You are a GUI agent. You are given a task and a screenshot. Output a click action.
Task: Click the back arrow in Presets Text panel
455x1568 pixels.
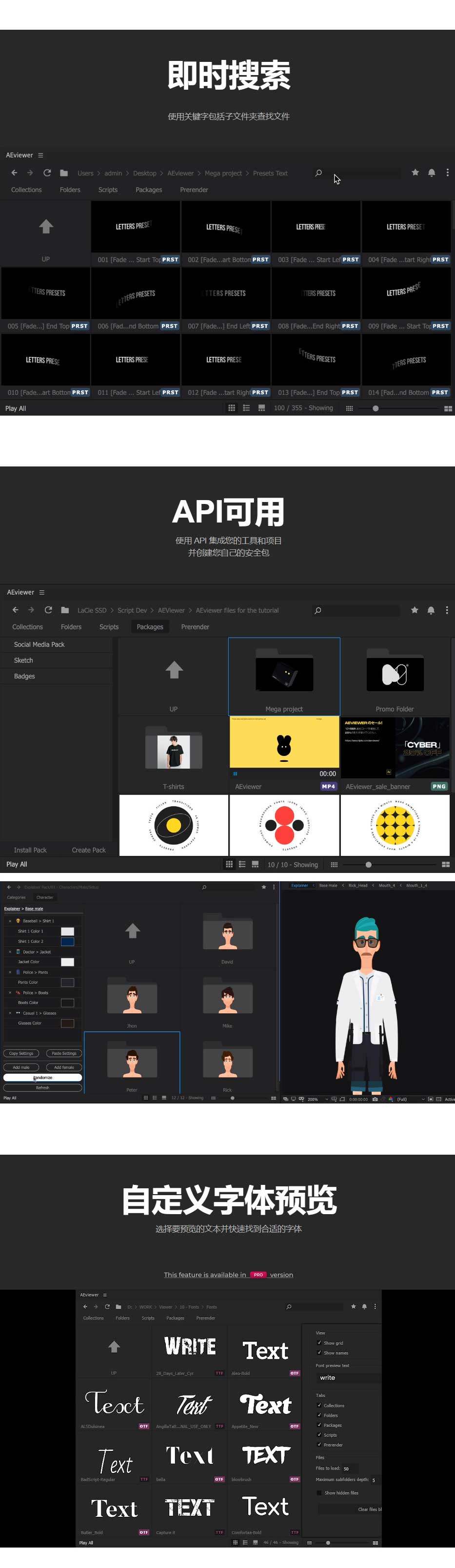[14, 173]
